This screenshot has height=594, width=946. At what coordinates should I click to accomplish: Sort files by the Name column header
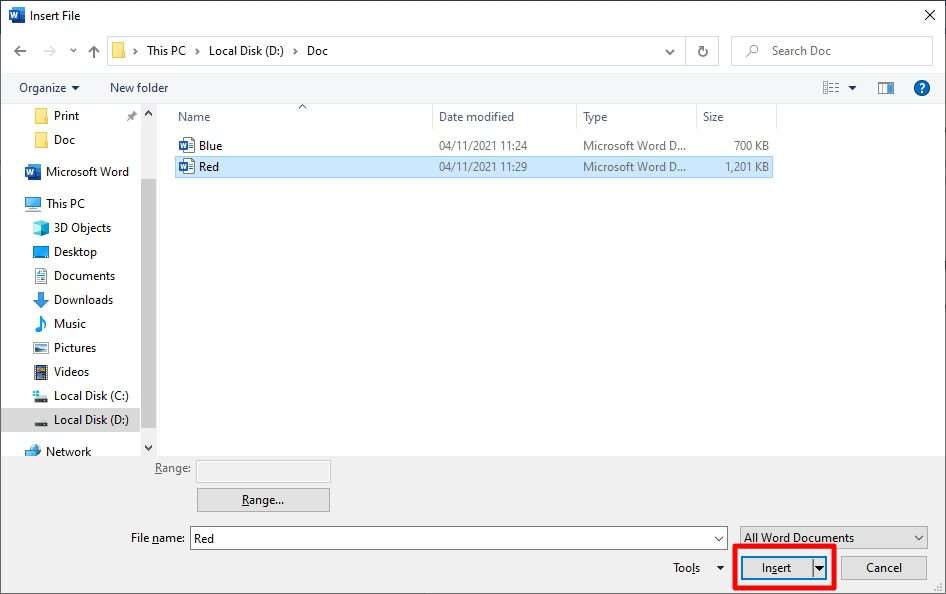point(193,116)
